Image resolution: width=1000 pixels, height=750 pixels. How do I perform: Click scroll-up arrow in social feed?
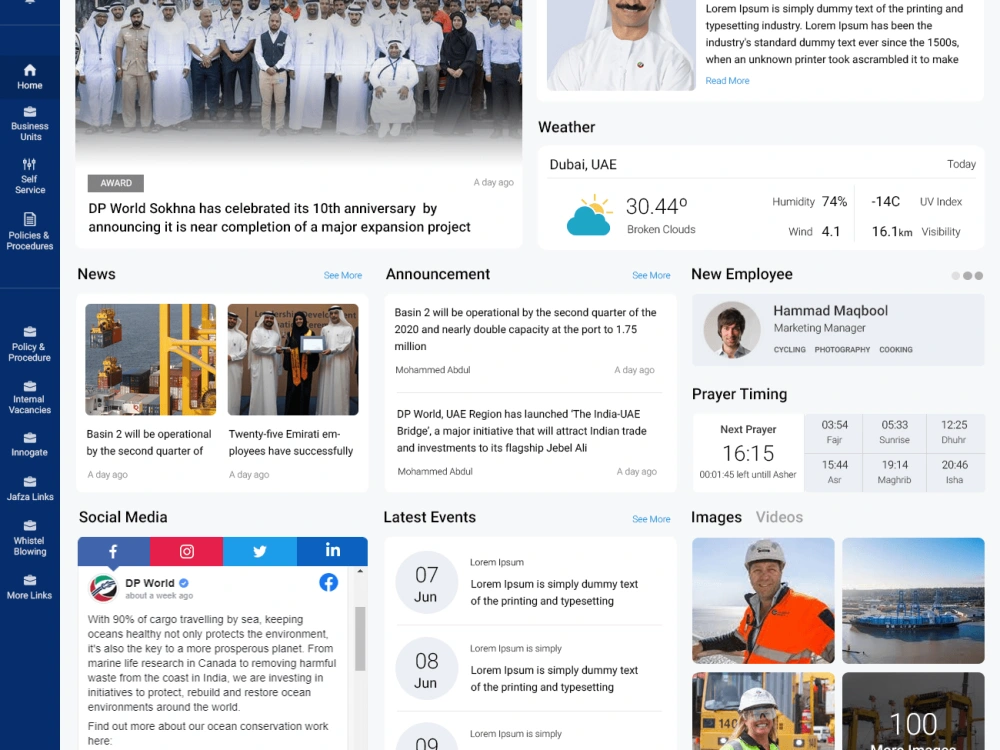click(360, 571)
